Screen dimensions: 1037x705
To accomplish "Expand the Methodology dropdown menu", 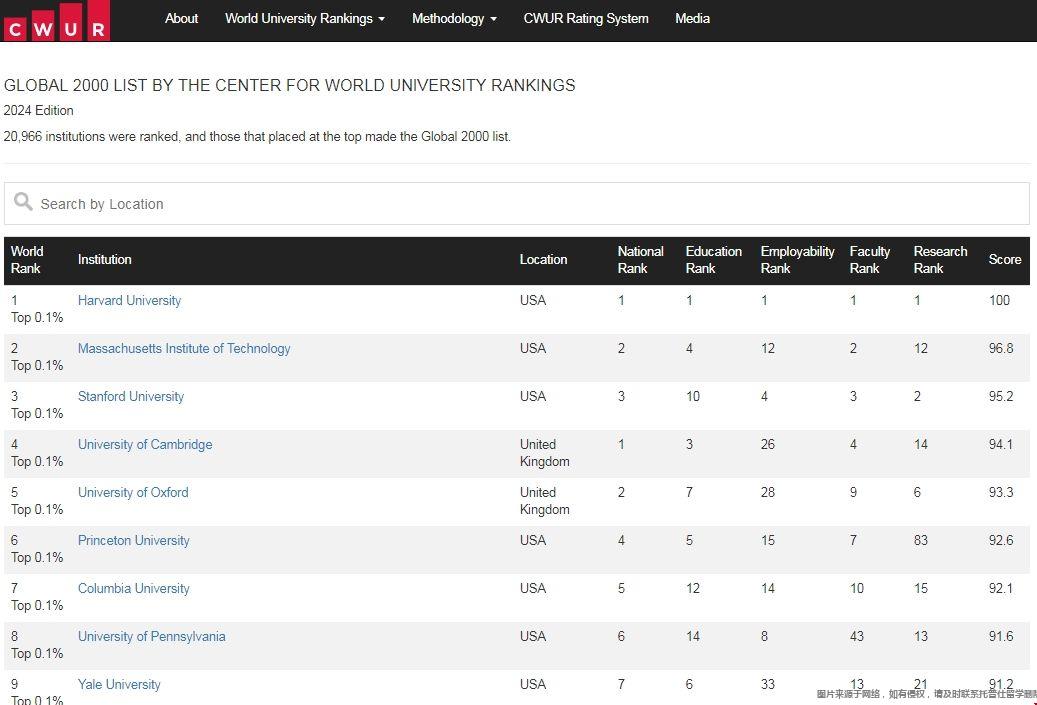I will 454,18.
